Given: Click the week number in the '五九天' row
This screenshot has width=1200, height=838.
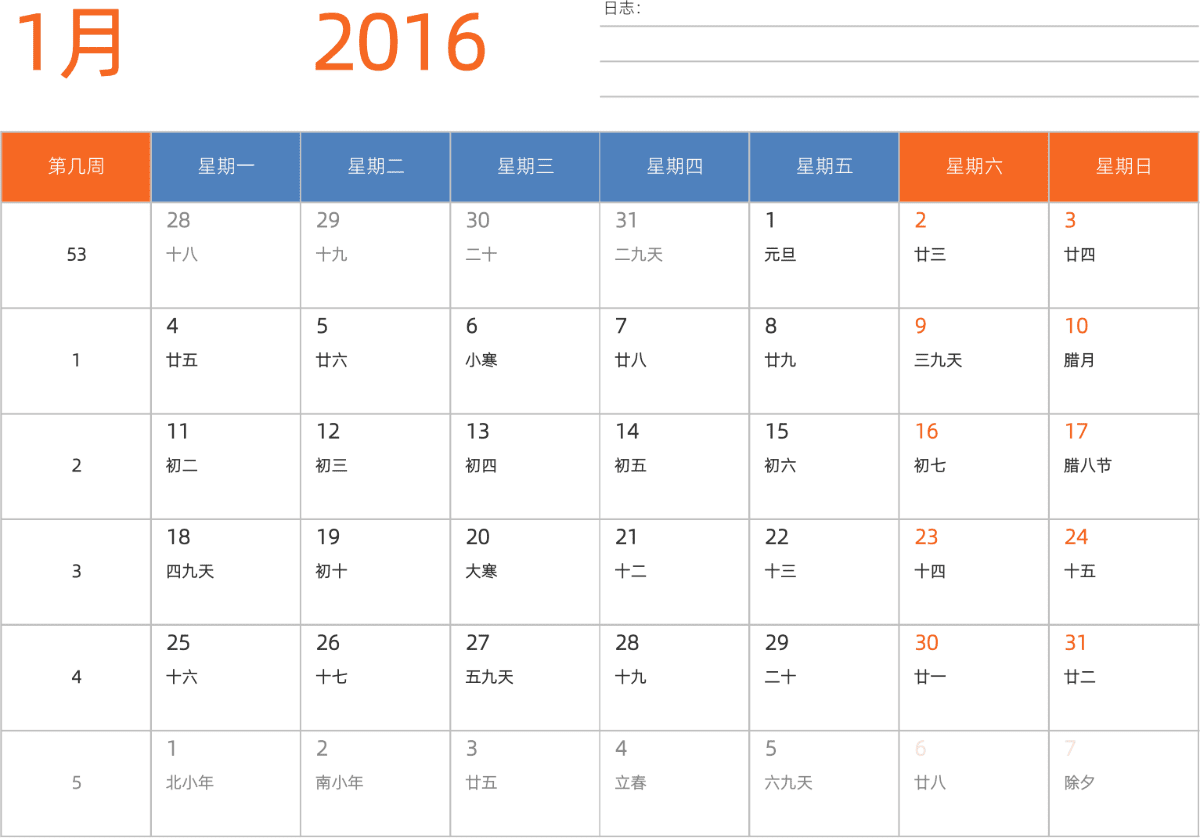Looking at the screenshot, I should point(76,678).
